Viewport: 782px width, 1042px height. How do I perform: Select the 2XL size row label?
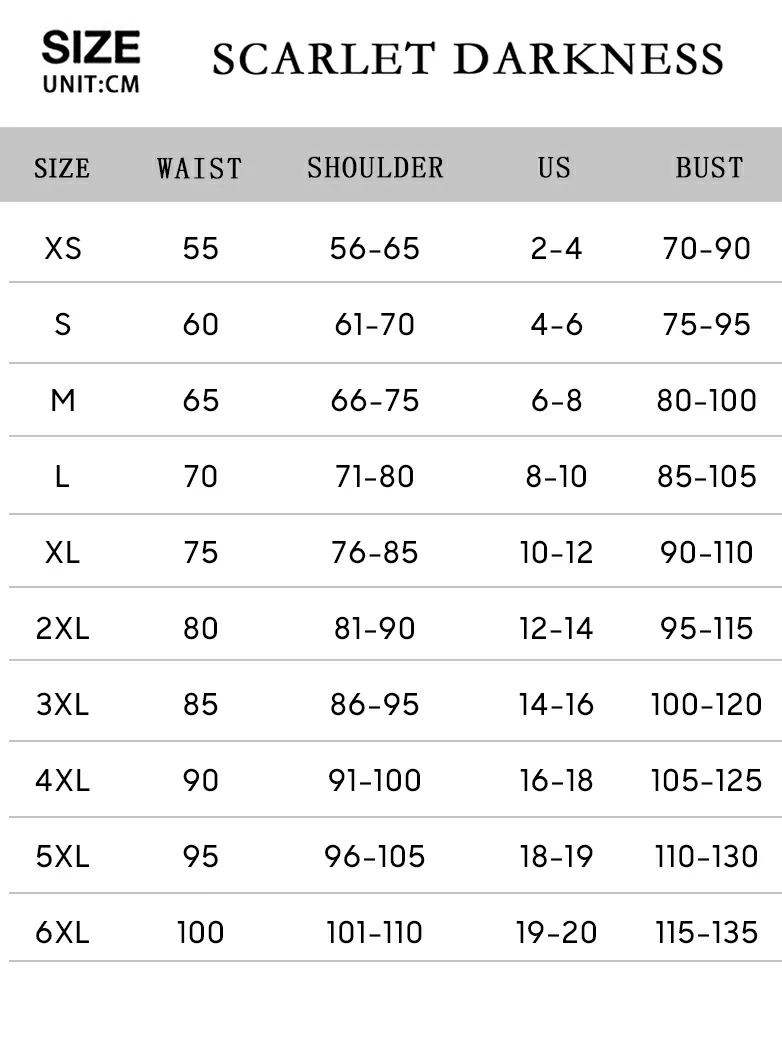[x=62, y=628]
